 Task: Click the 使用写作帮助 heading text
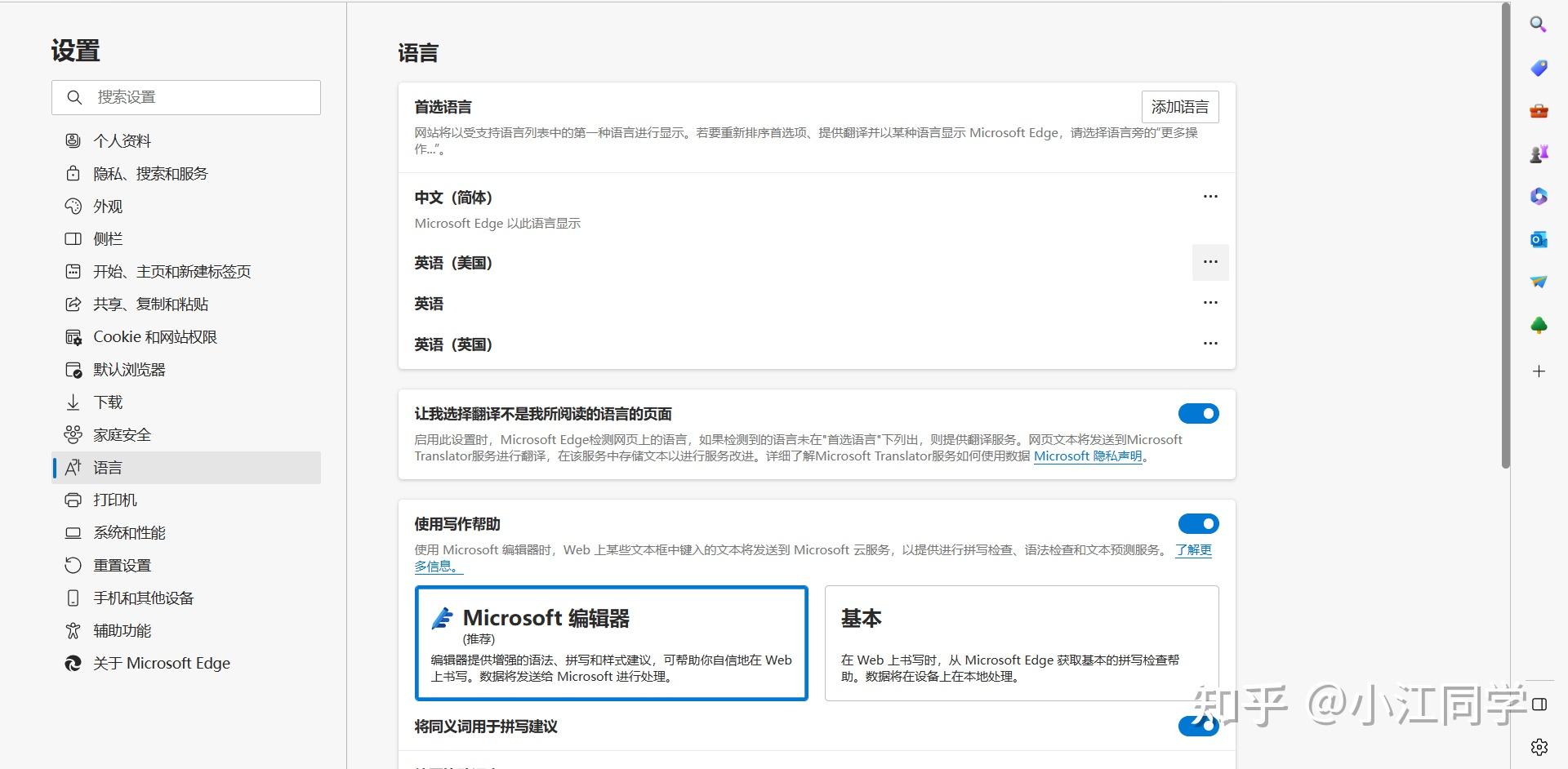pos(457,524)
